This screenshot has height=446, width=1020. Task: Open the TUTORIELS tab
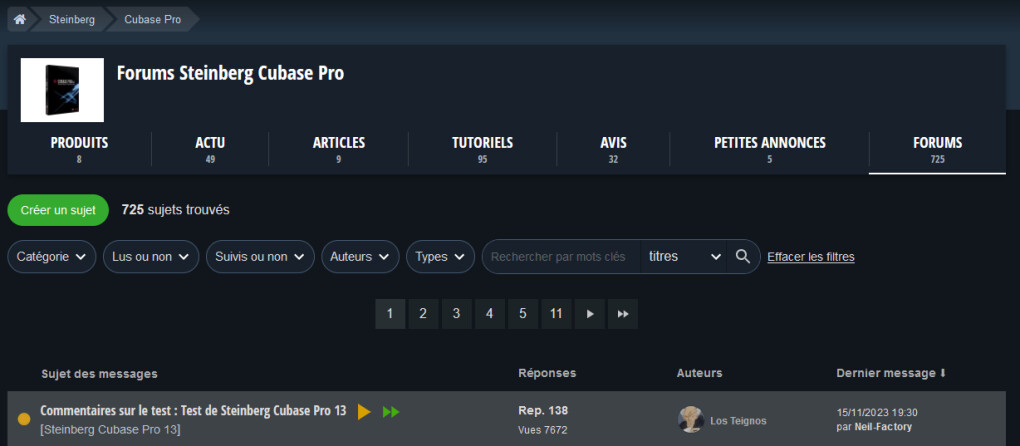click(x=483, y=150)
